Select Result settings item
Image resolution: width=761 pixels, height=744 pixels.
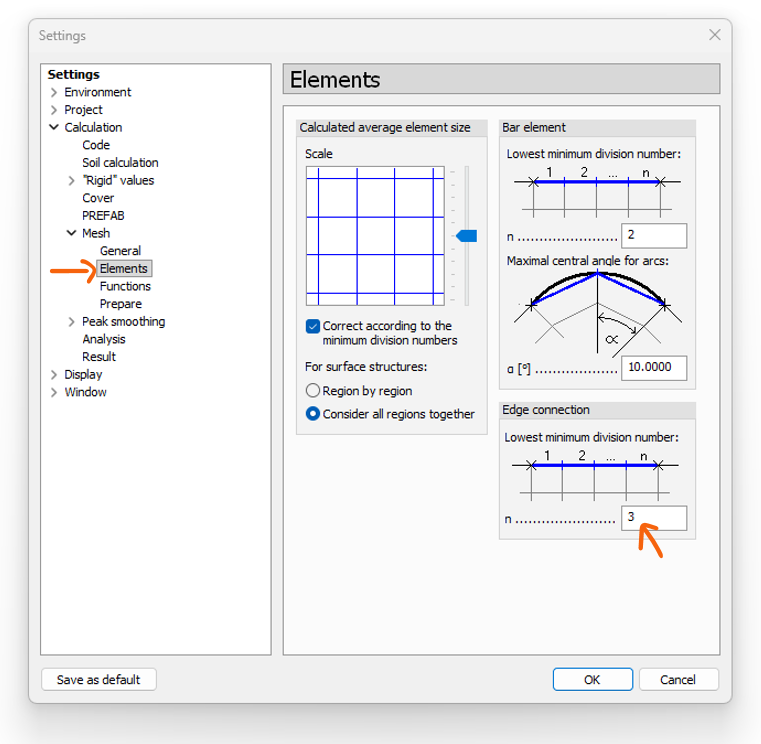click(x=99, y=357)
